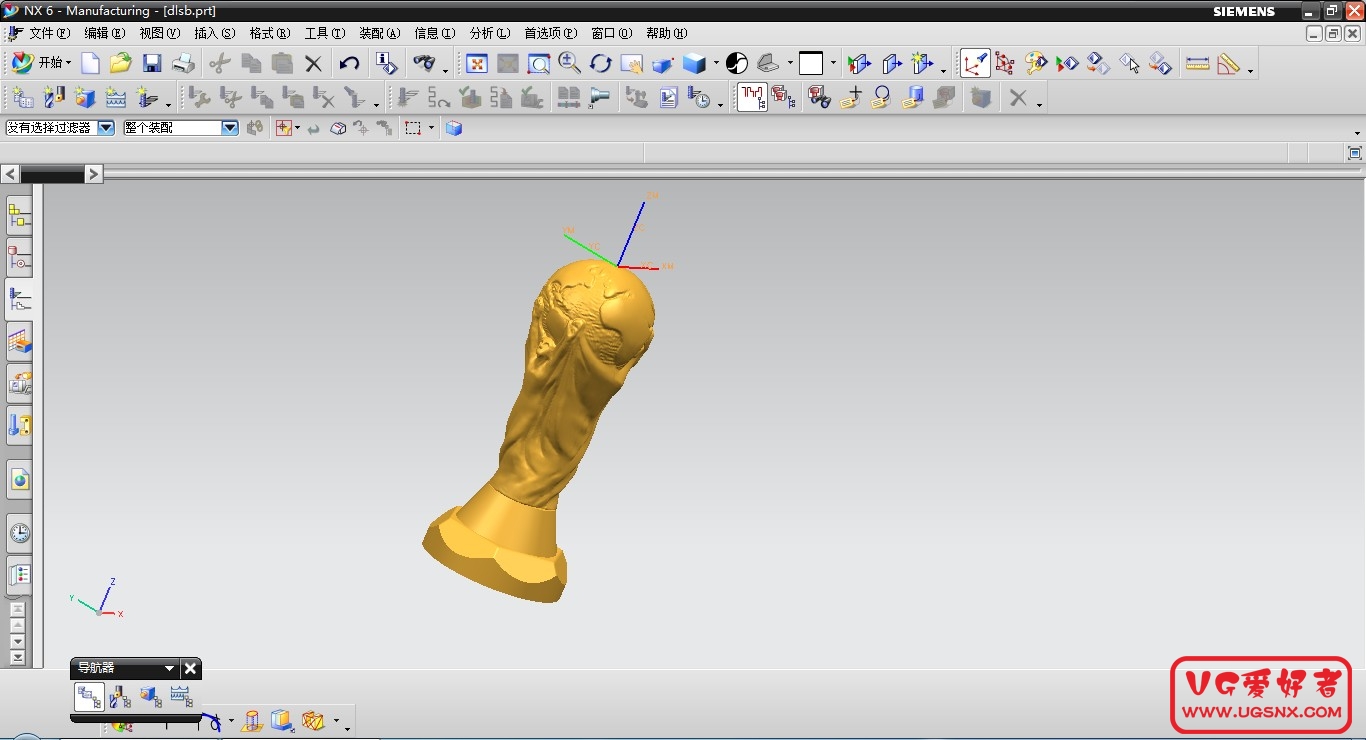Click the Create Geometry icon

click(x=85, y=97)
